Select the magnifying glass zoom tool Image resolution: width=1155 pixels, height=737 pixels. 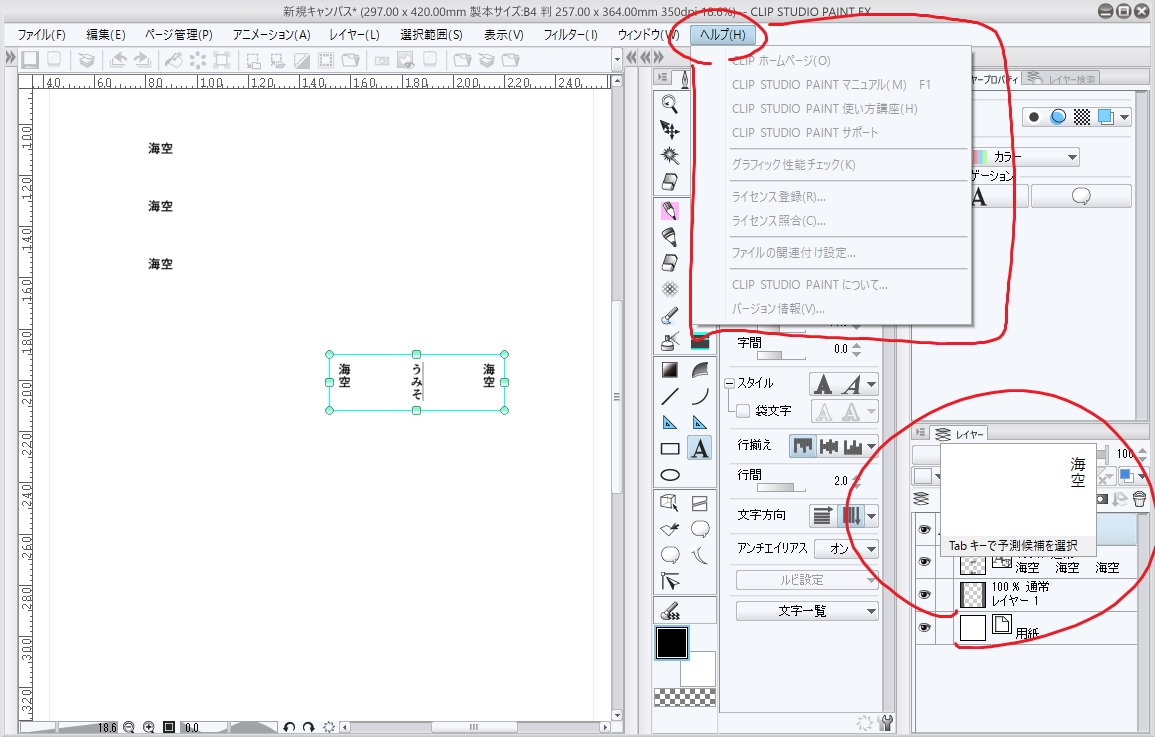click(670, 103)
